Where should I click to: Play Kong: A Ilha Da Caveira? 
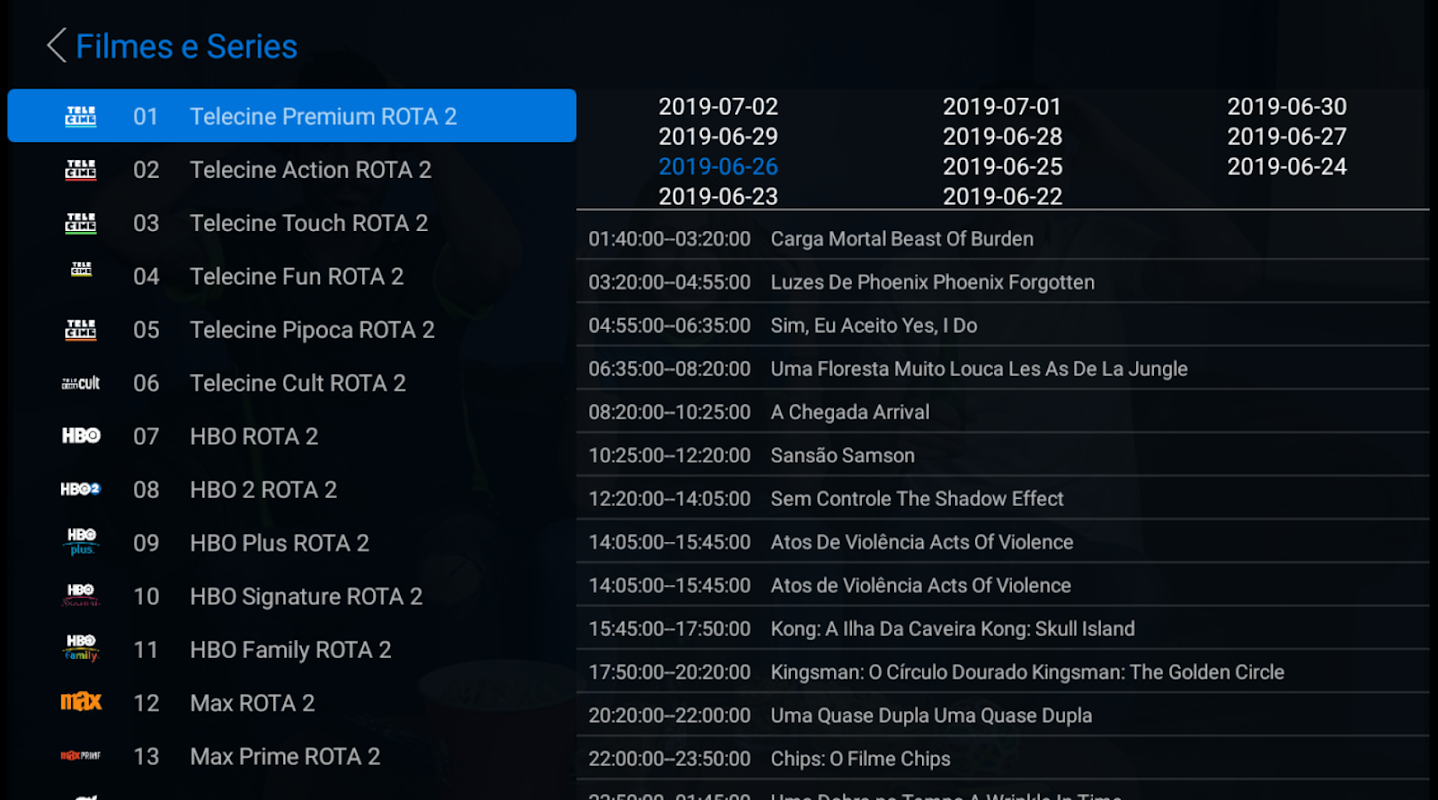(1003, 628)
